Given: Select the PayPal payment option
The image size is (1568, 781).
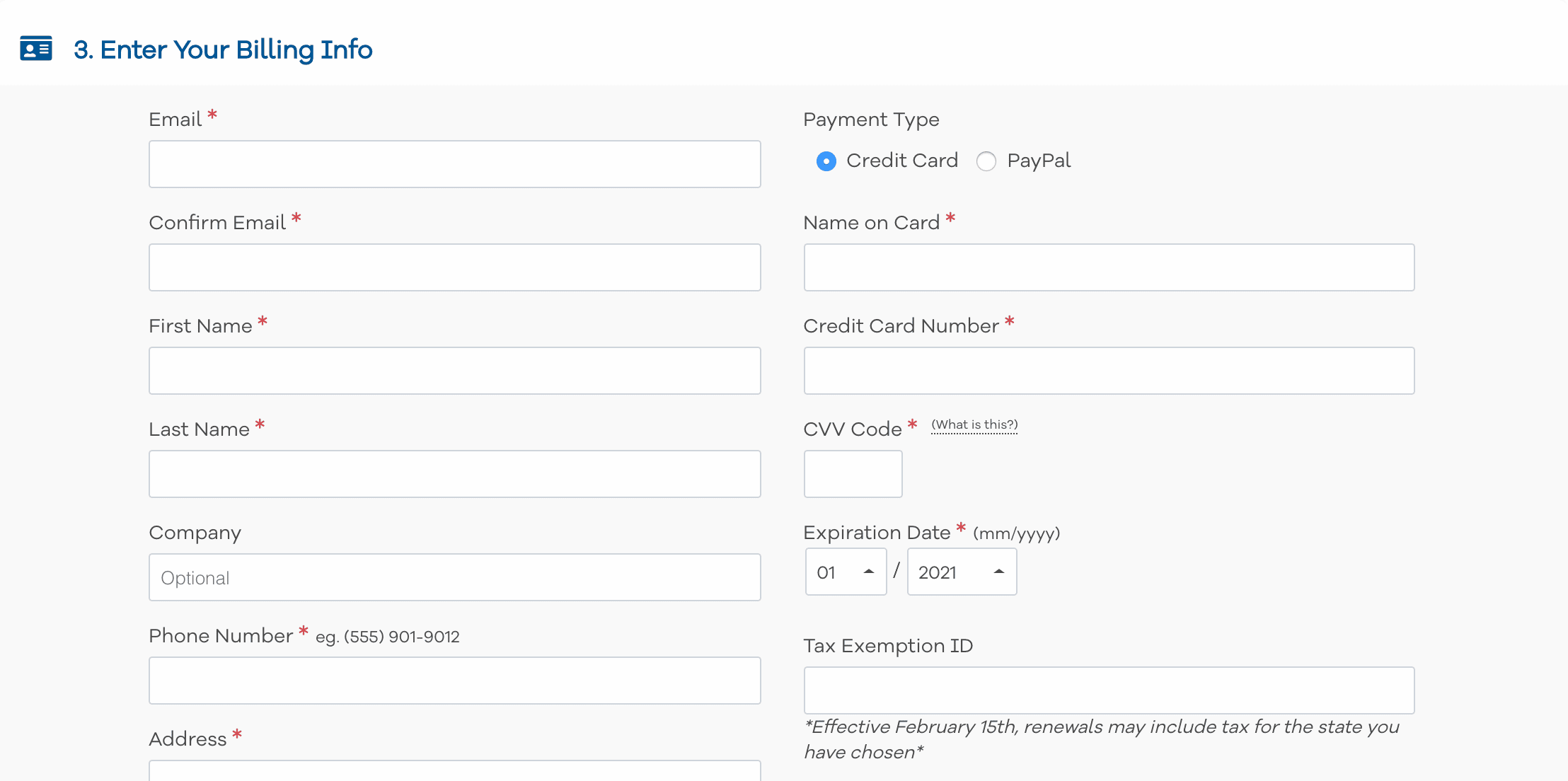Looking at the screenshot, I should pyautogui.click(x=986, y=161).
